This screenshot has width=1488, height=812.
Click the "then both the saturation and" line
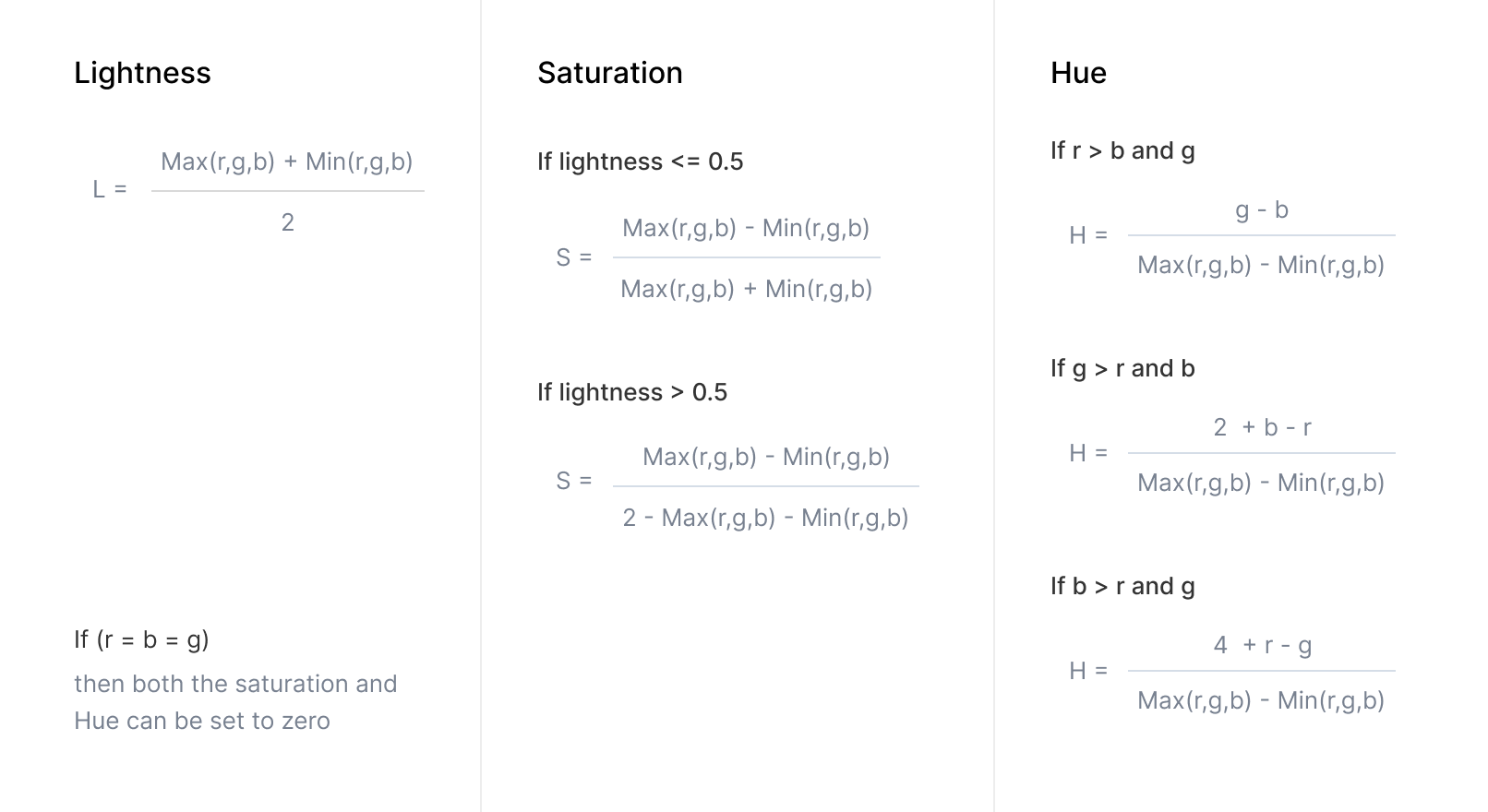(235, 684)
